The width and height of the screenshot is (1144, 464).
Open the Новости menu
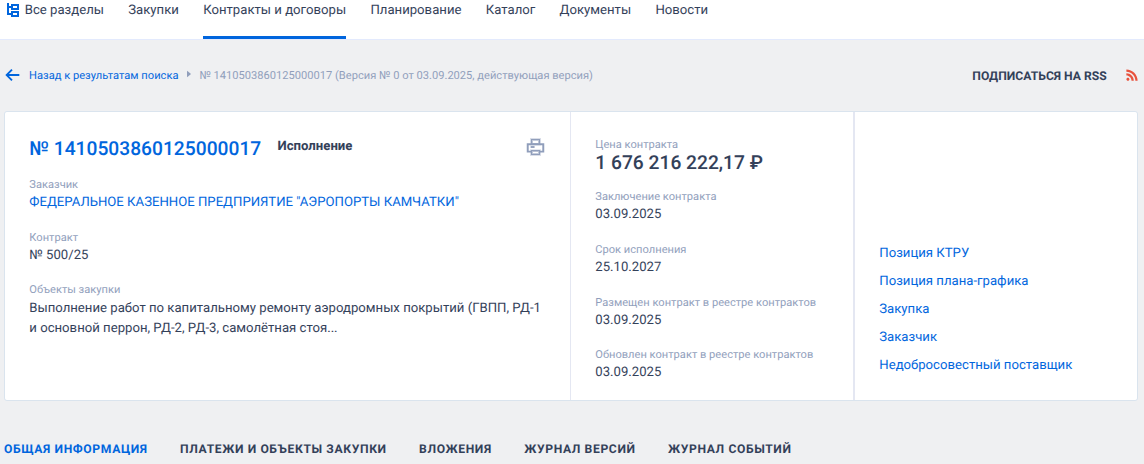point(681,10)
